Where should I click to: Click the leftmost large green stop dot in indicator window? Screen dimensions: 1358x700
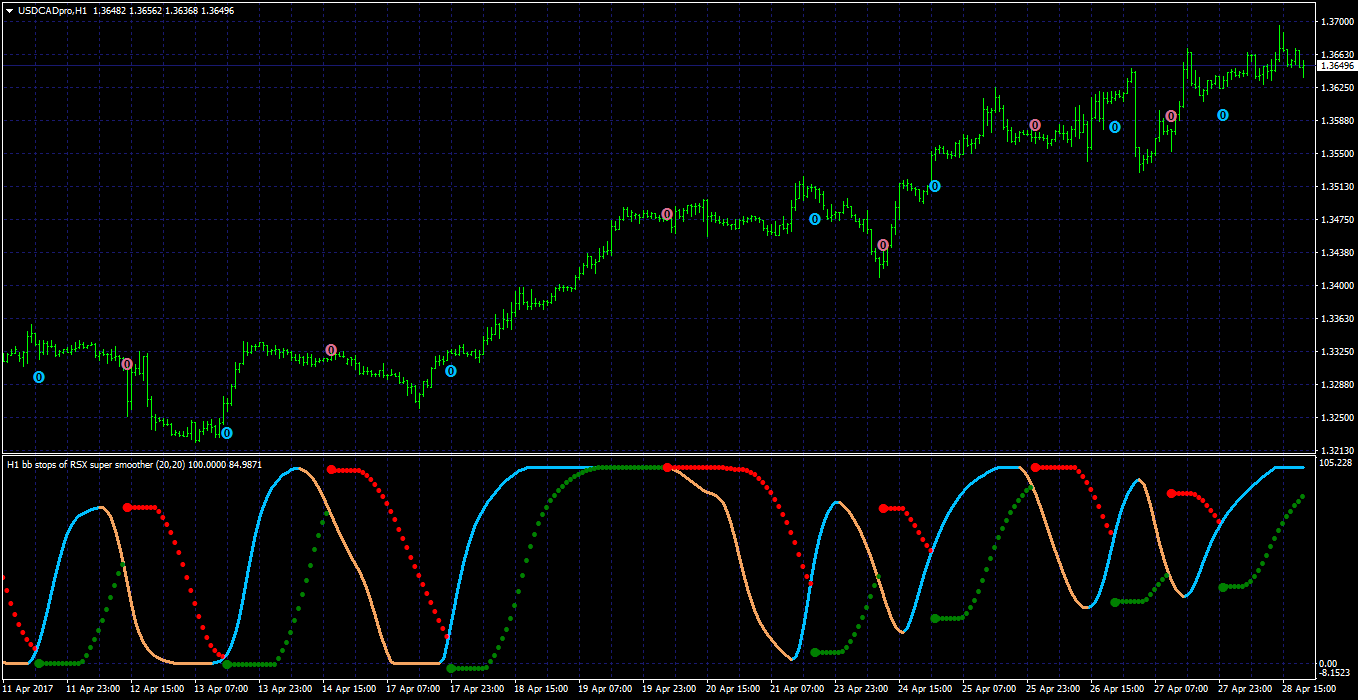click(39, 663)
